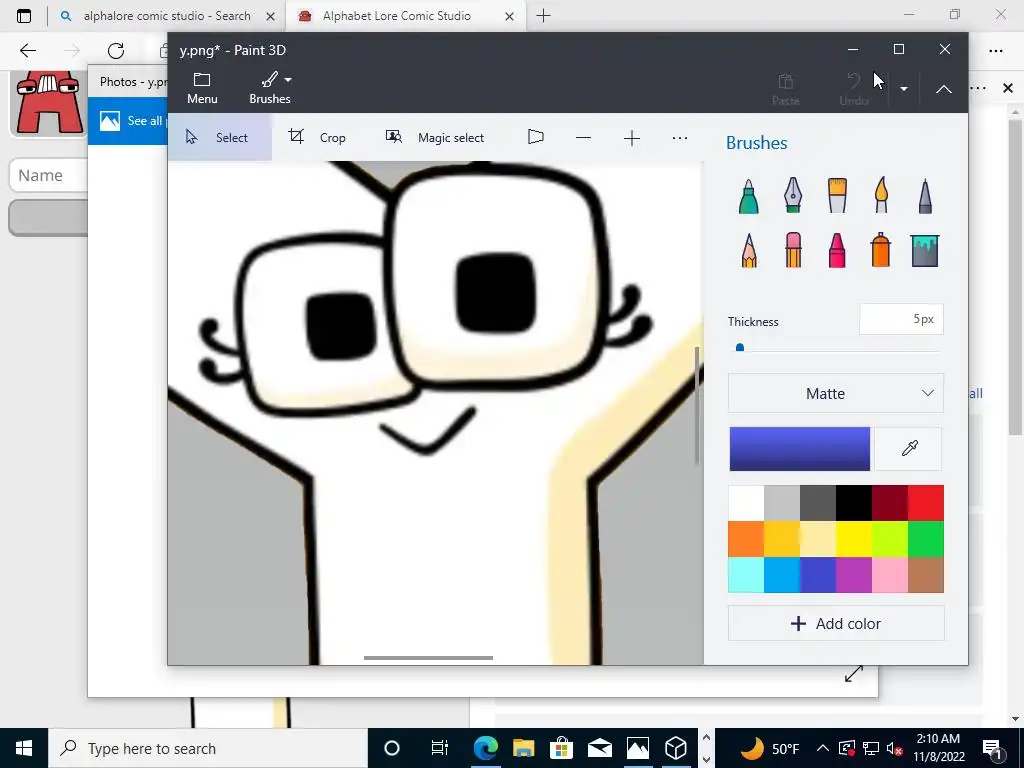Open Task View on the taskbar
This screenshot has height=768, width=1024.
coord(440,748)
